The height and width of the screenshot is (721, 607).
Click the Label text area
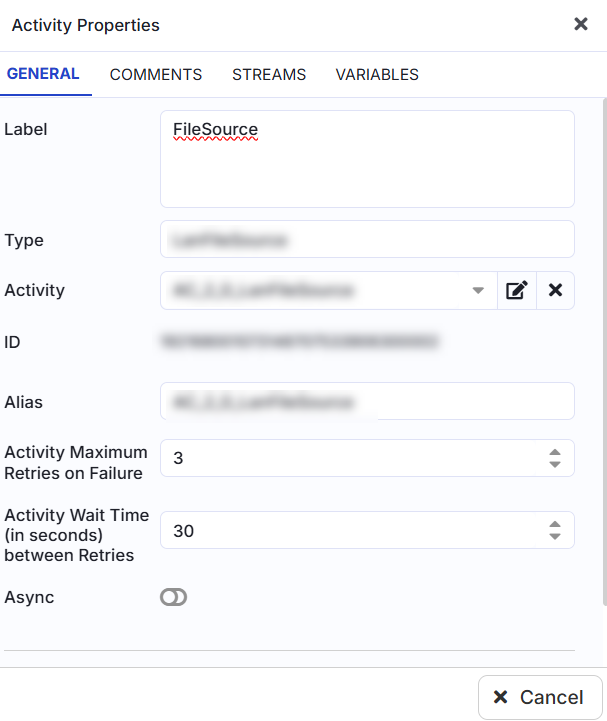click(x=367, y=159)
